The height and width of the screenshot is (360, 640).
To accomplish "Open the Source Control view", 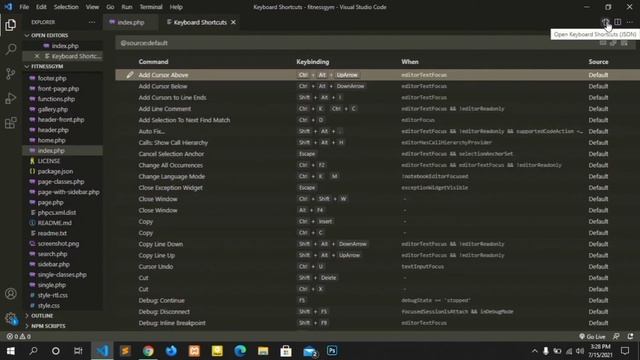I will point(11,74).
